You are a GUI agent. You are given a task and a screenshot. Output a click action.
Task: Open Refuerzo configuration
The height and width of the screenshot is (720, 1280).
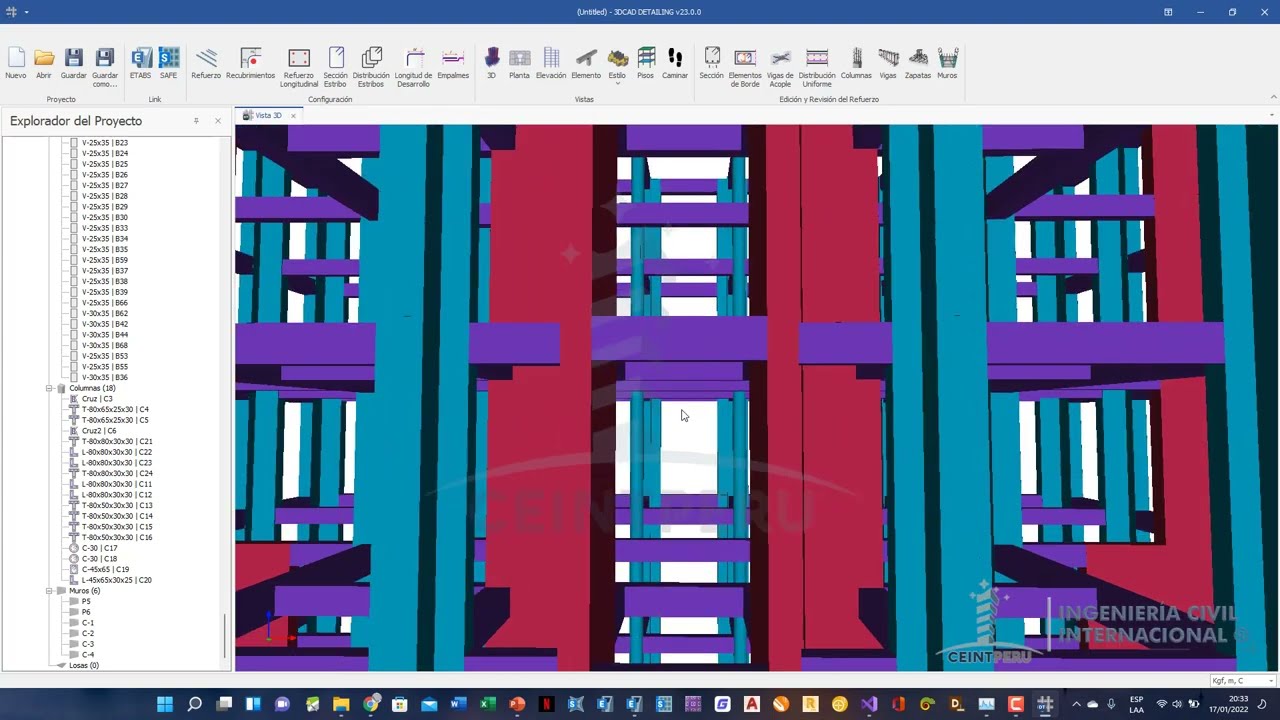click(206, 64)
